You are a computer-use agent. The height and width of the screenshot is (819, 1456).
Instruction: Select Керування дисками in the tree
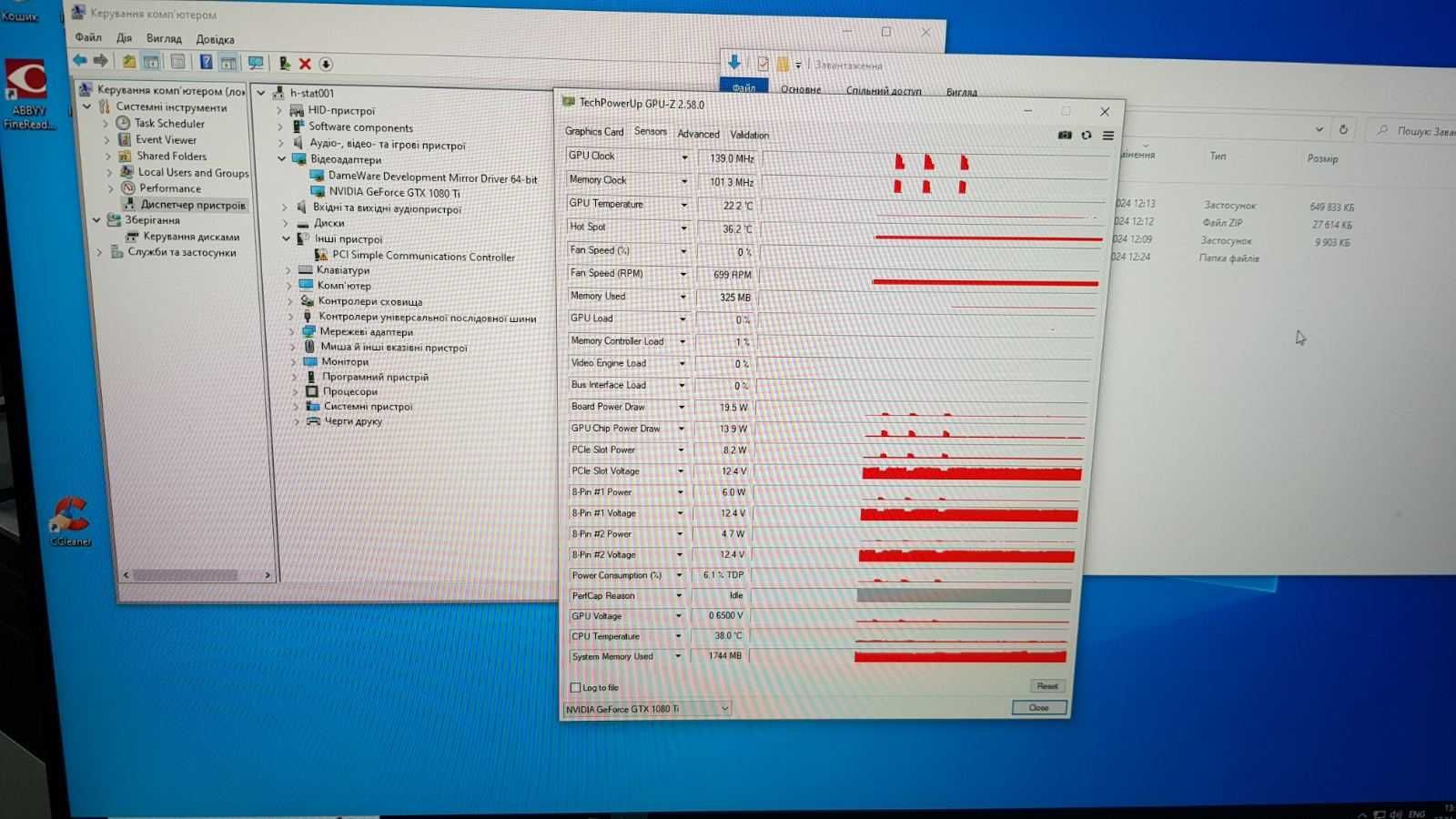pos(191,237)
